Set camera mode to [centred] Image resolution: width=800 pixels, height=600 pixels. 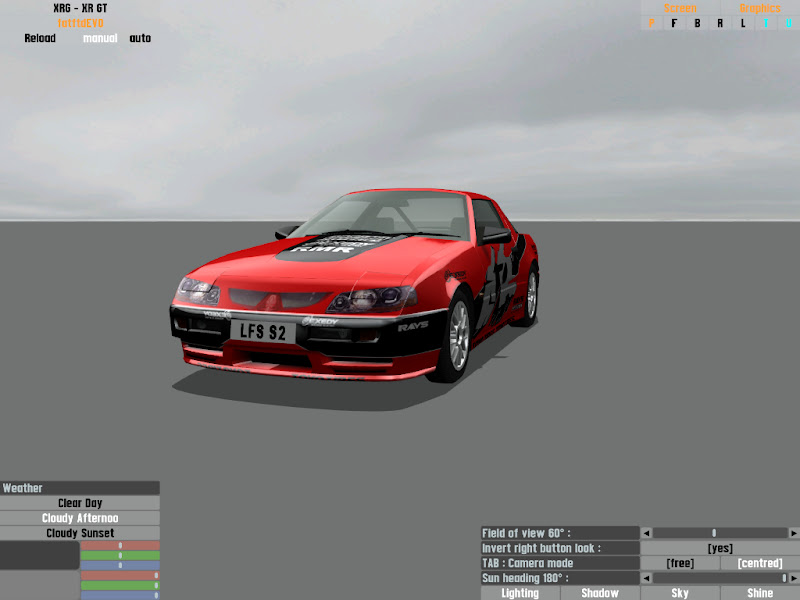pyautogui.click(x=760, y=563)
